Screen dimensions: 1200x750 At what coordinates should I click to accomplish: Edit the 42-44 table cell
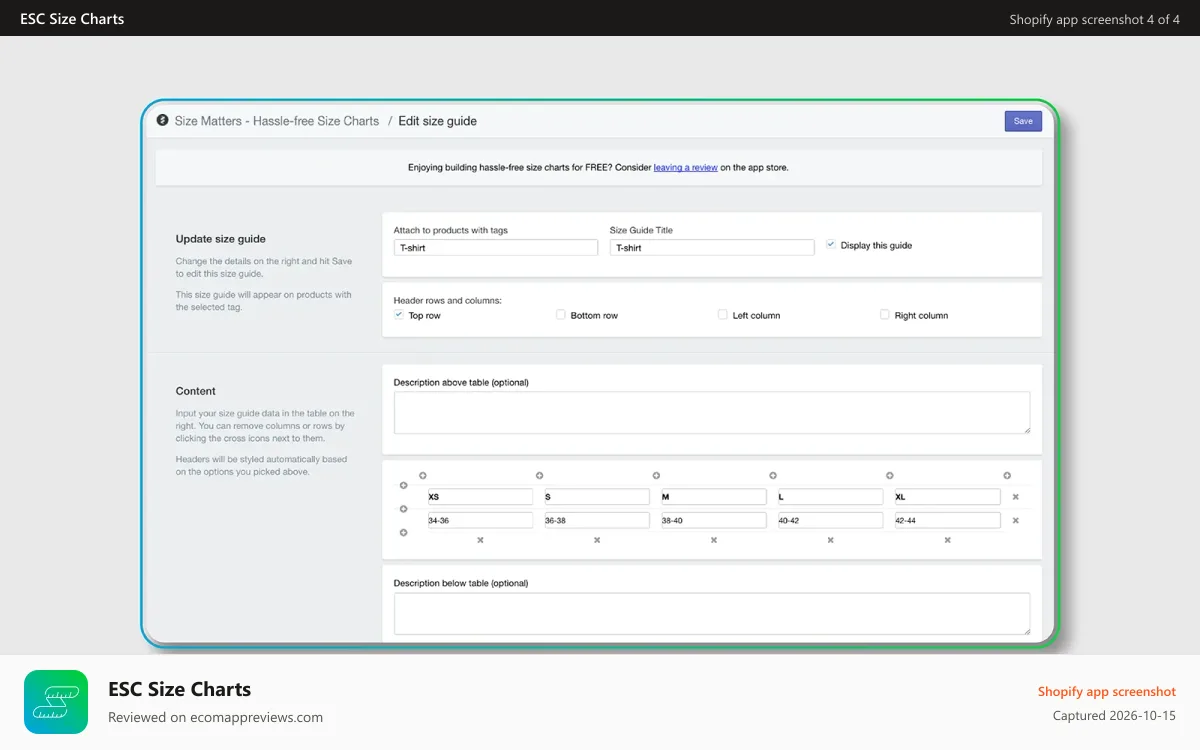948,520
